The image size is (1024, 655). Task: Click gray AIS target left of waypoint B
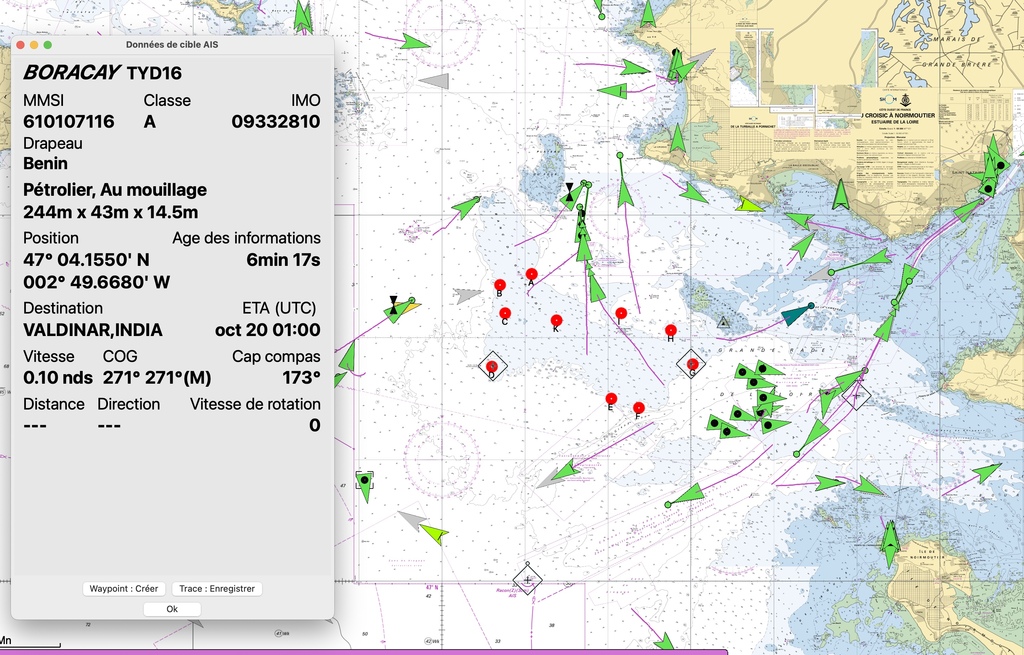[x=467, y=296]
